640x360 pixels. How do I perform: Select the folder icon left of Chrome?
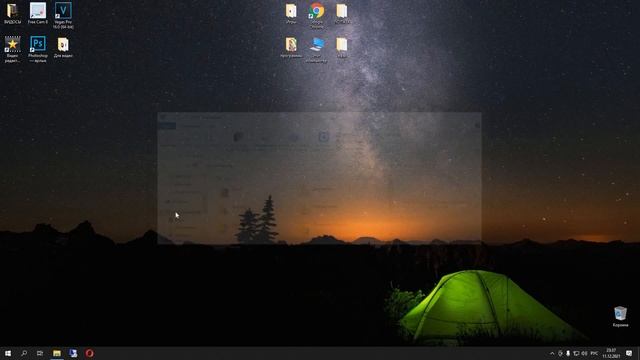coord(291,13)
